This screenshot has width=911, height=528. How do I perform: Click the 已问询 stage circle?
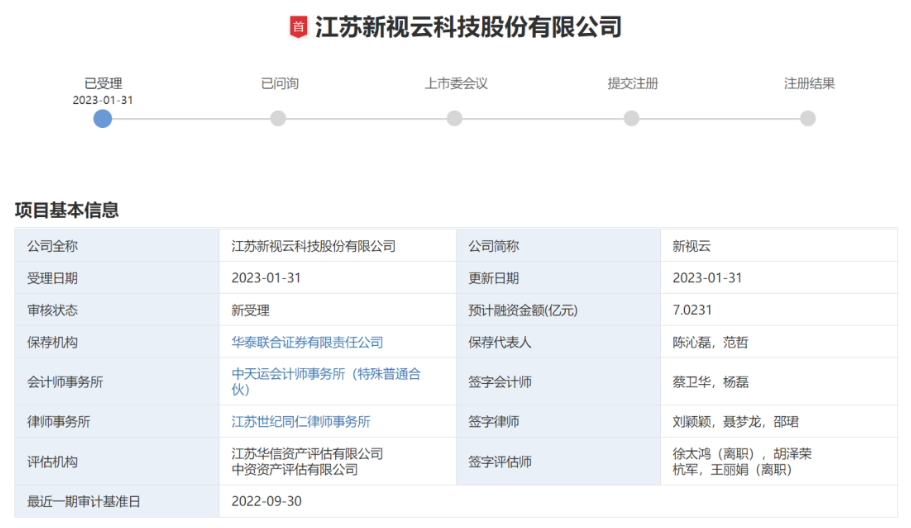(x=278, y=119)
